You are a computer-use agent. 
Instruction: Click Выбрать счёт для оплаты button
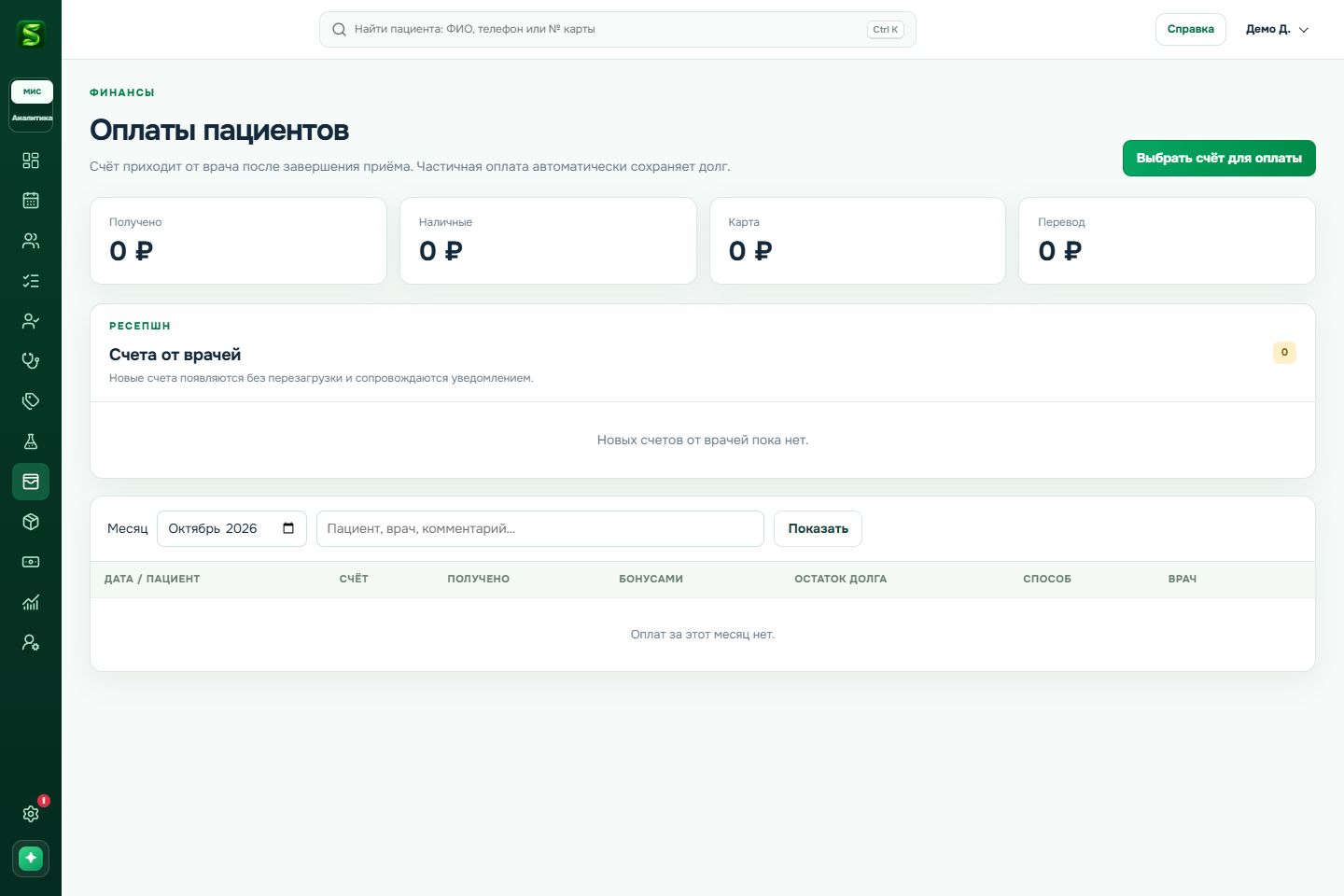pos(1219,158)
